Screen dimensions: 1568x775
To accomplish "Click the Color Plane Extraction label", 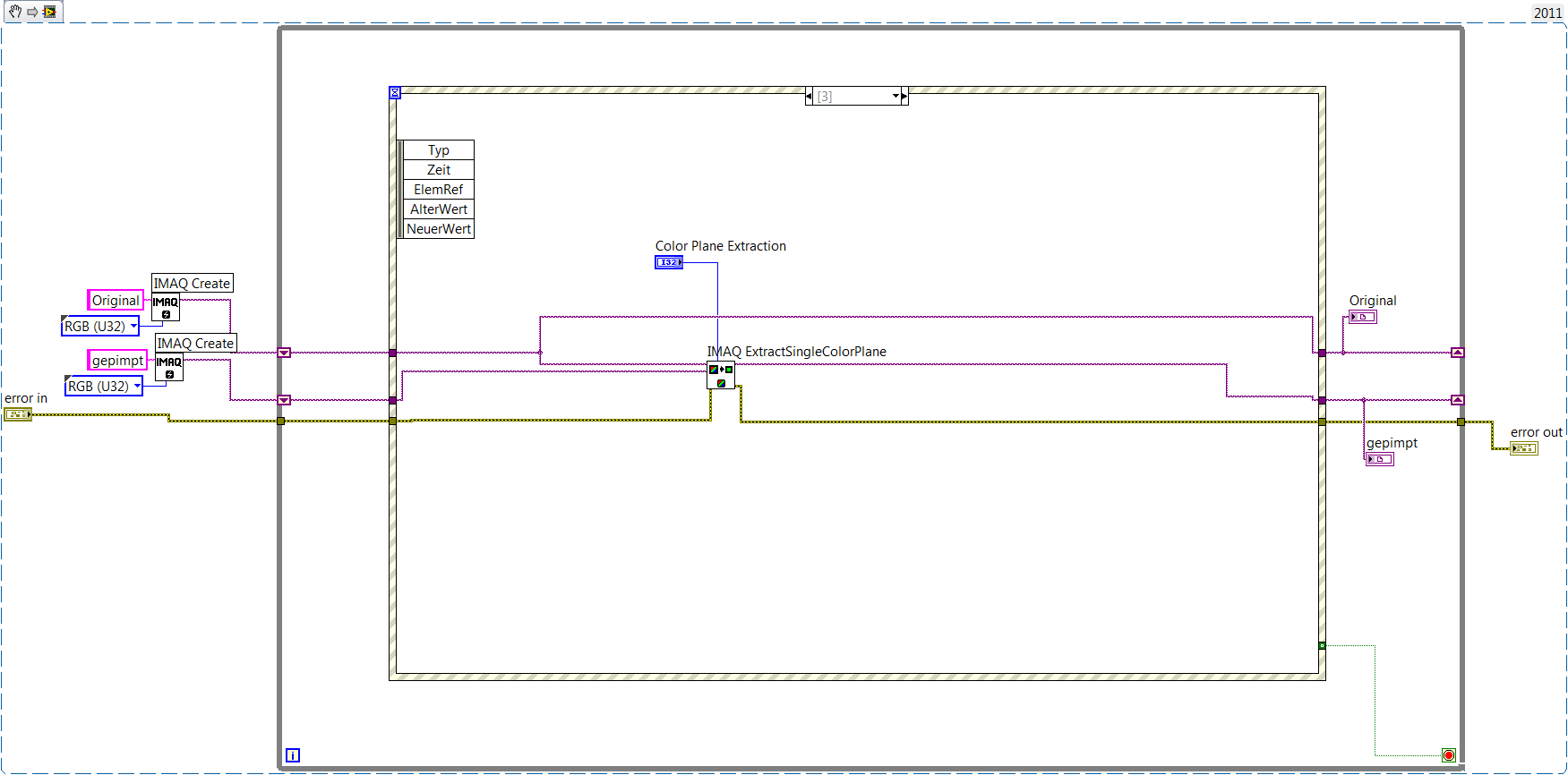I will (x=721, y=246).
